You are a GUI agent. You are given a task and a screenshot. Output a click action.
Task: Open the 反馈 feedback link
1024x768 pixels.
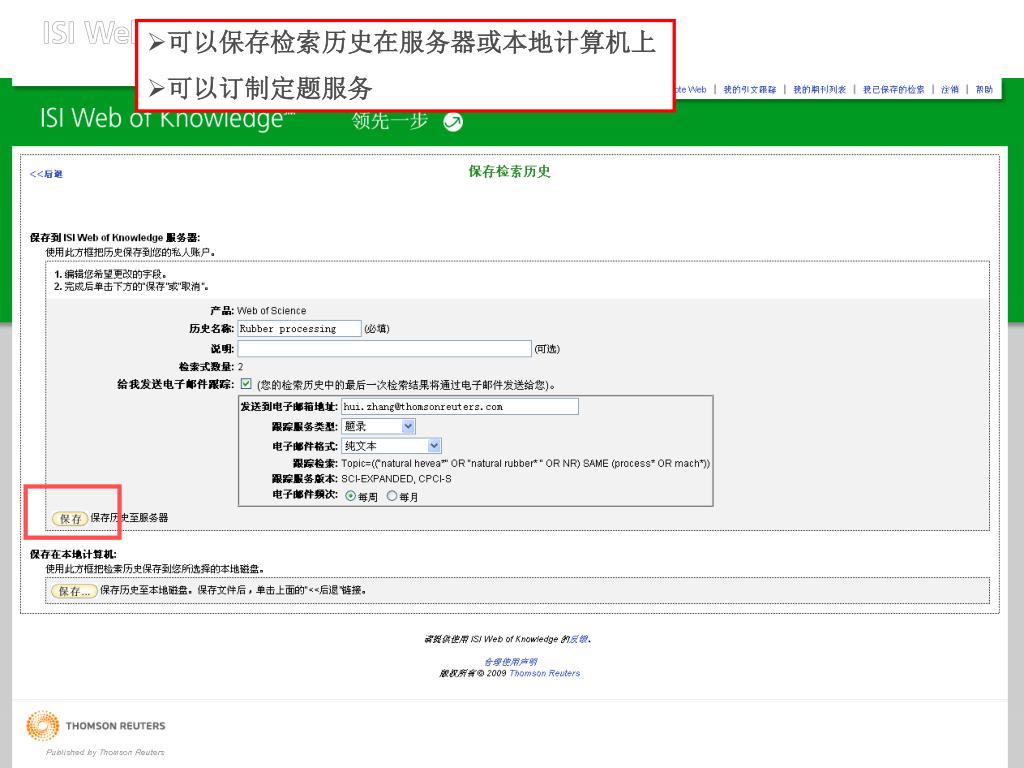[x=579, y=639]
